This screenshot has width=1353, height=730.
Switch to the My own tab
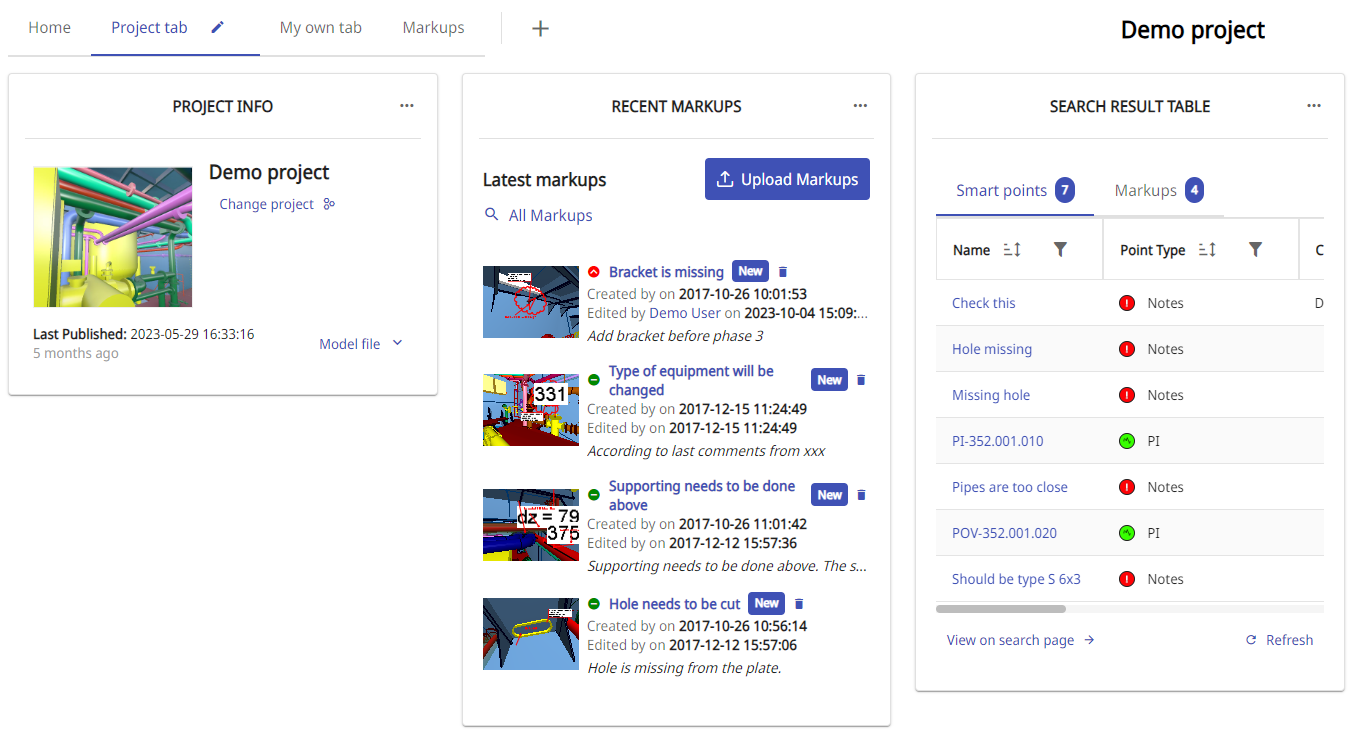coord(320,28)
